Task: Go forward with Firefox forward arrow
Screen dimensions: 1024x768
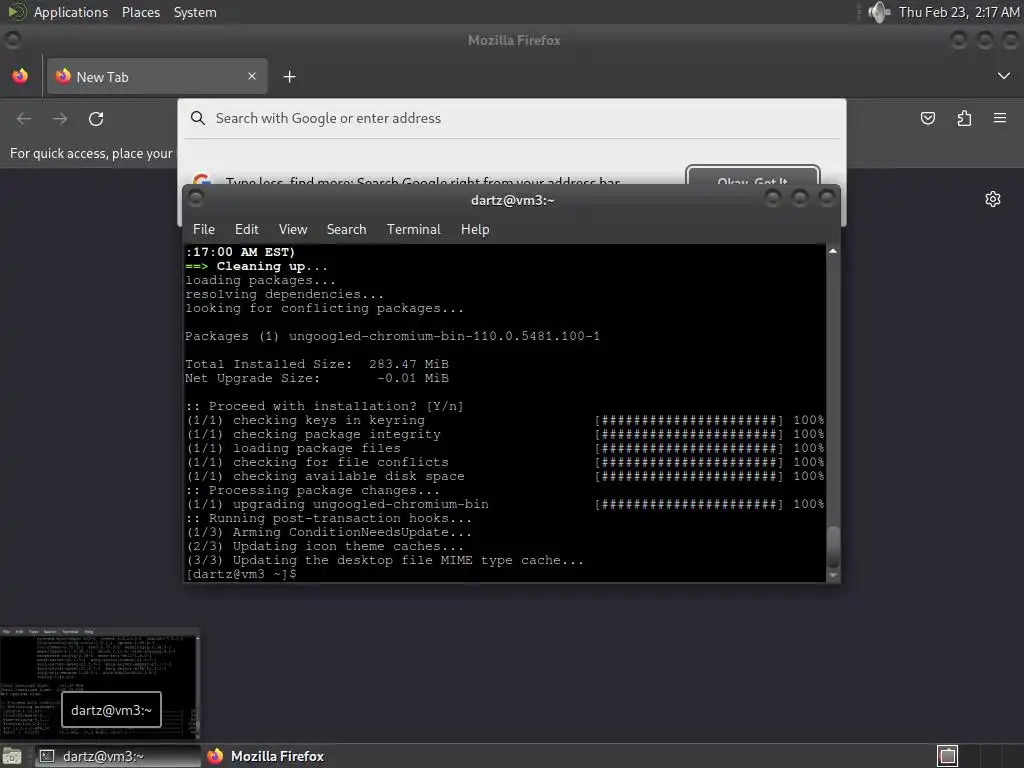Action: click(60, 119)
